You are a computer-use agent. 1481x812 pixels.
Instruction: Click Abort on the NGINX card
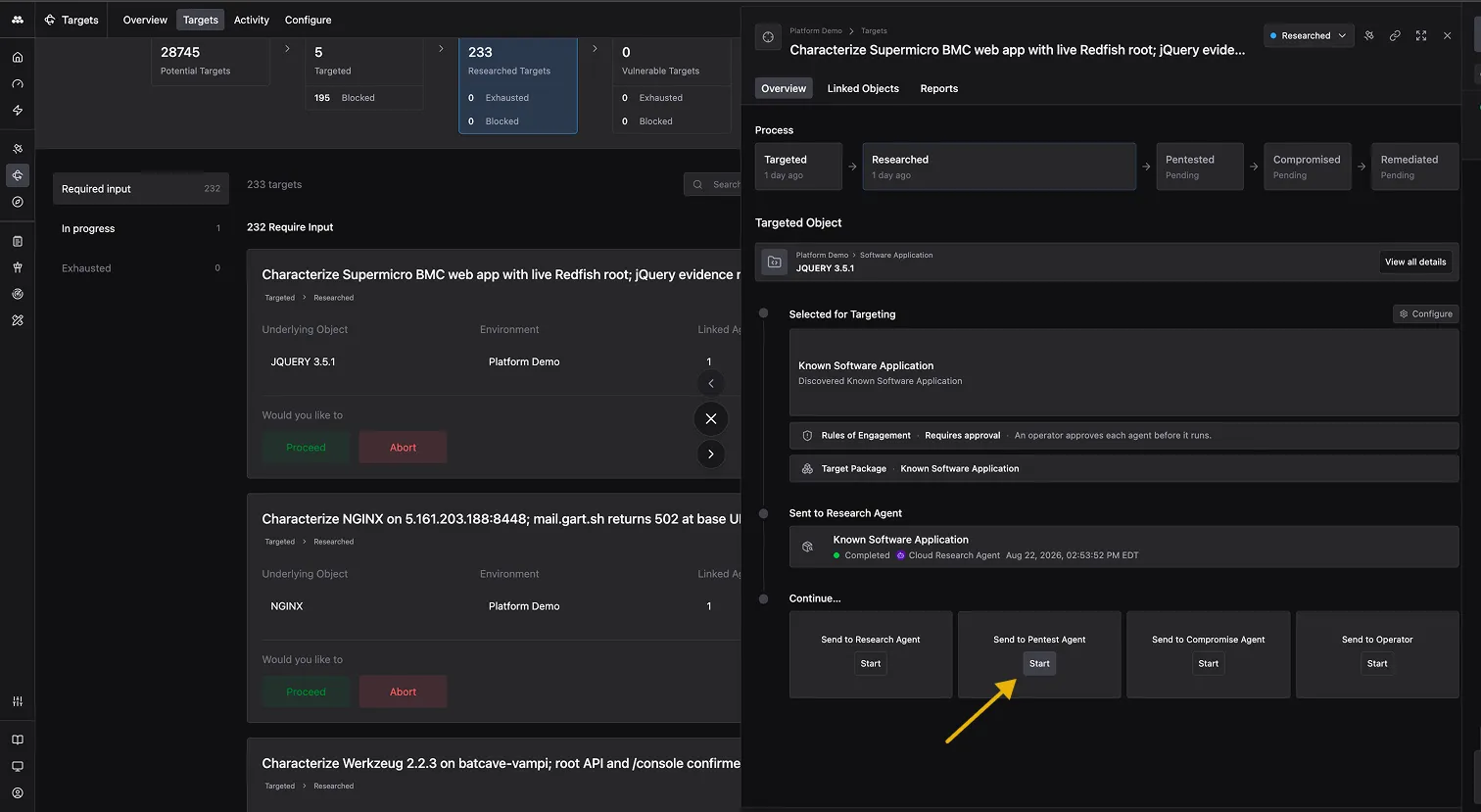pos(404,692)
